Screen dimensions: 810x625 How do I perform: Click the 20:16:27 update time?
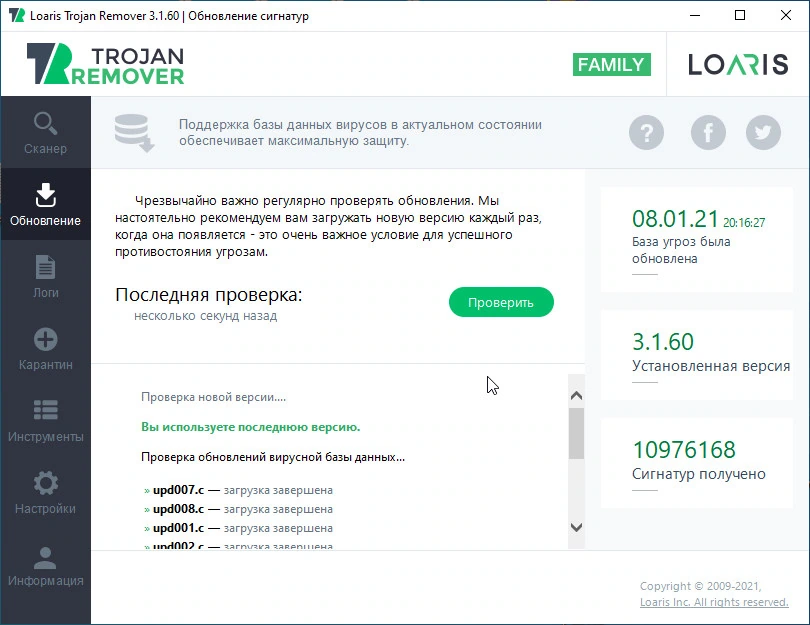[744, 223]
